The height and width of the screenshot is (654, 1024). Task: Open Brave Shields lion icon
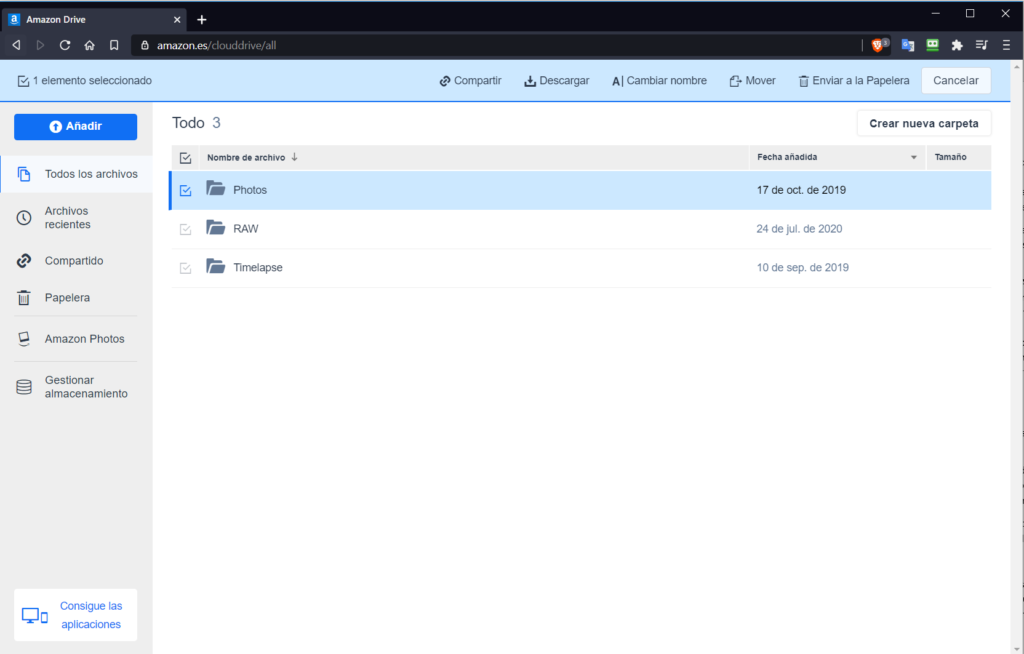879,45
